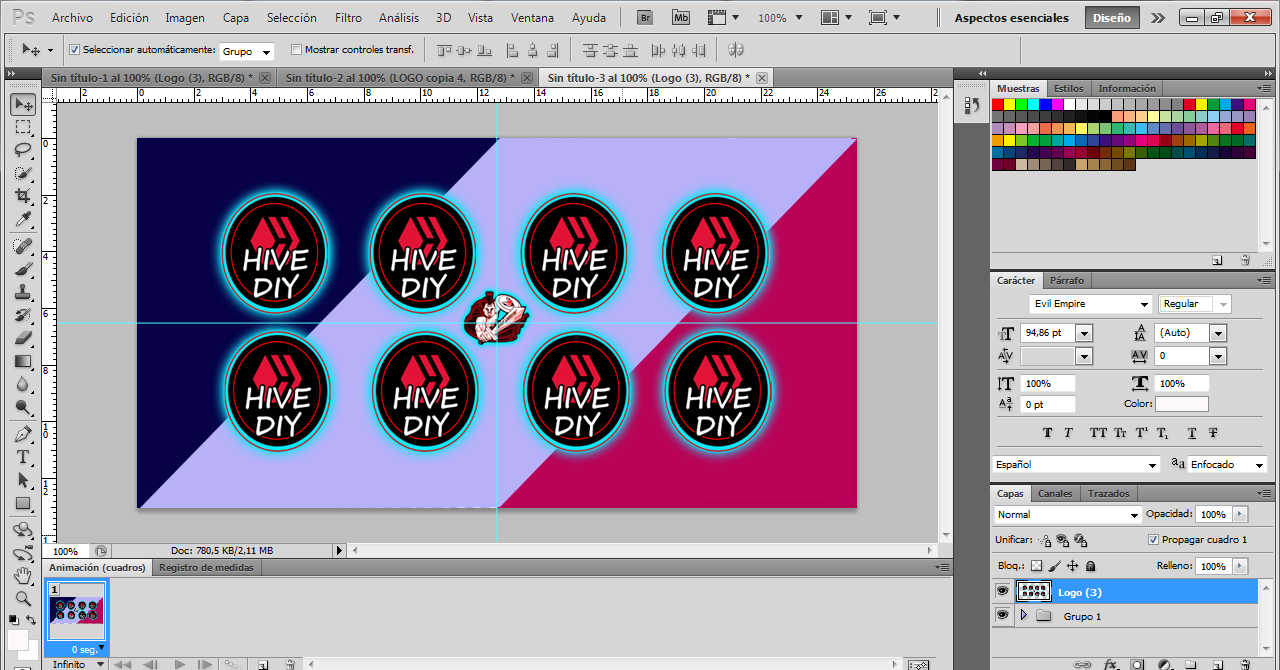Toggle lock position icon
The width and height of the screenshot is (1280, 670).
click(1072, 566)
